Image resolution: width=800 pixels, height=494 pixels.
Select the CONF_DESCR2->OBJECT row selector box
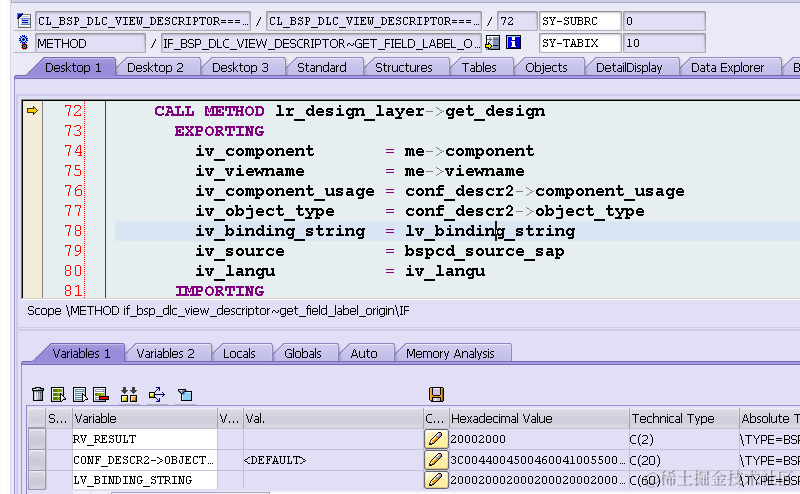(36, 460)
